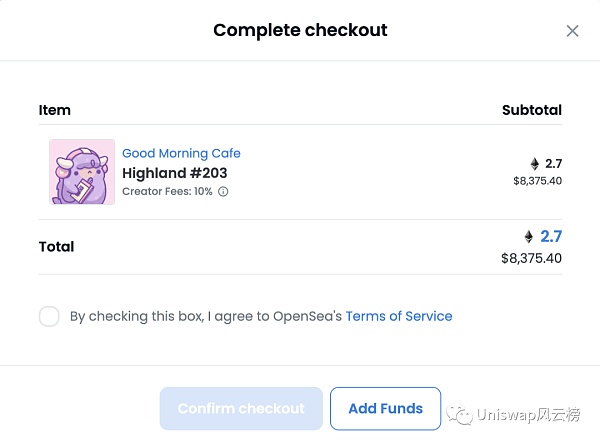This screenshot has height=443, width=600.
Task: Click the Ethereum icon in the Total row
Action: (529, 237)
